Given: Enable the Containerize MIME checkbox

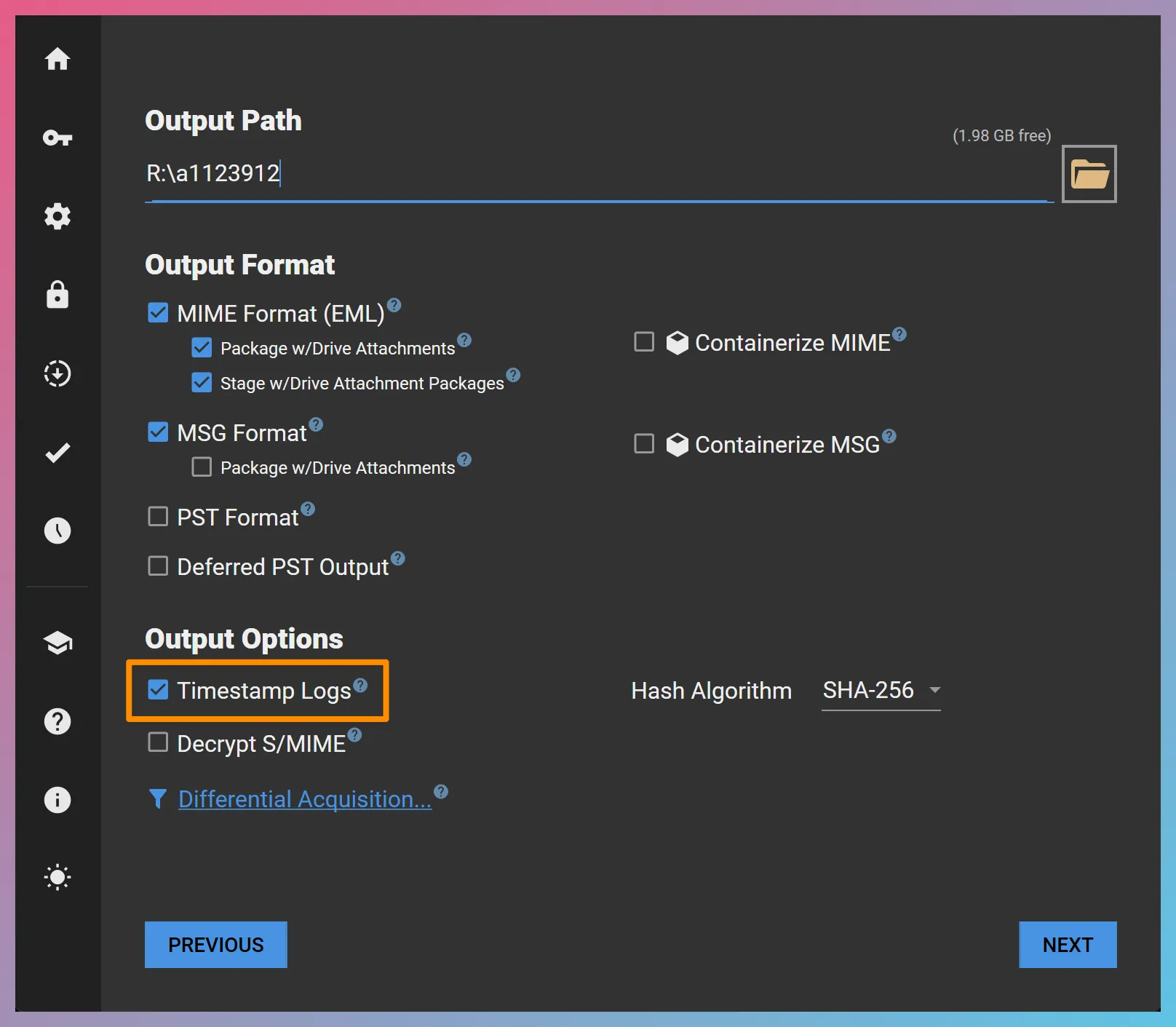Looking at the screenshot, I should click(644, 342).
